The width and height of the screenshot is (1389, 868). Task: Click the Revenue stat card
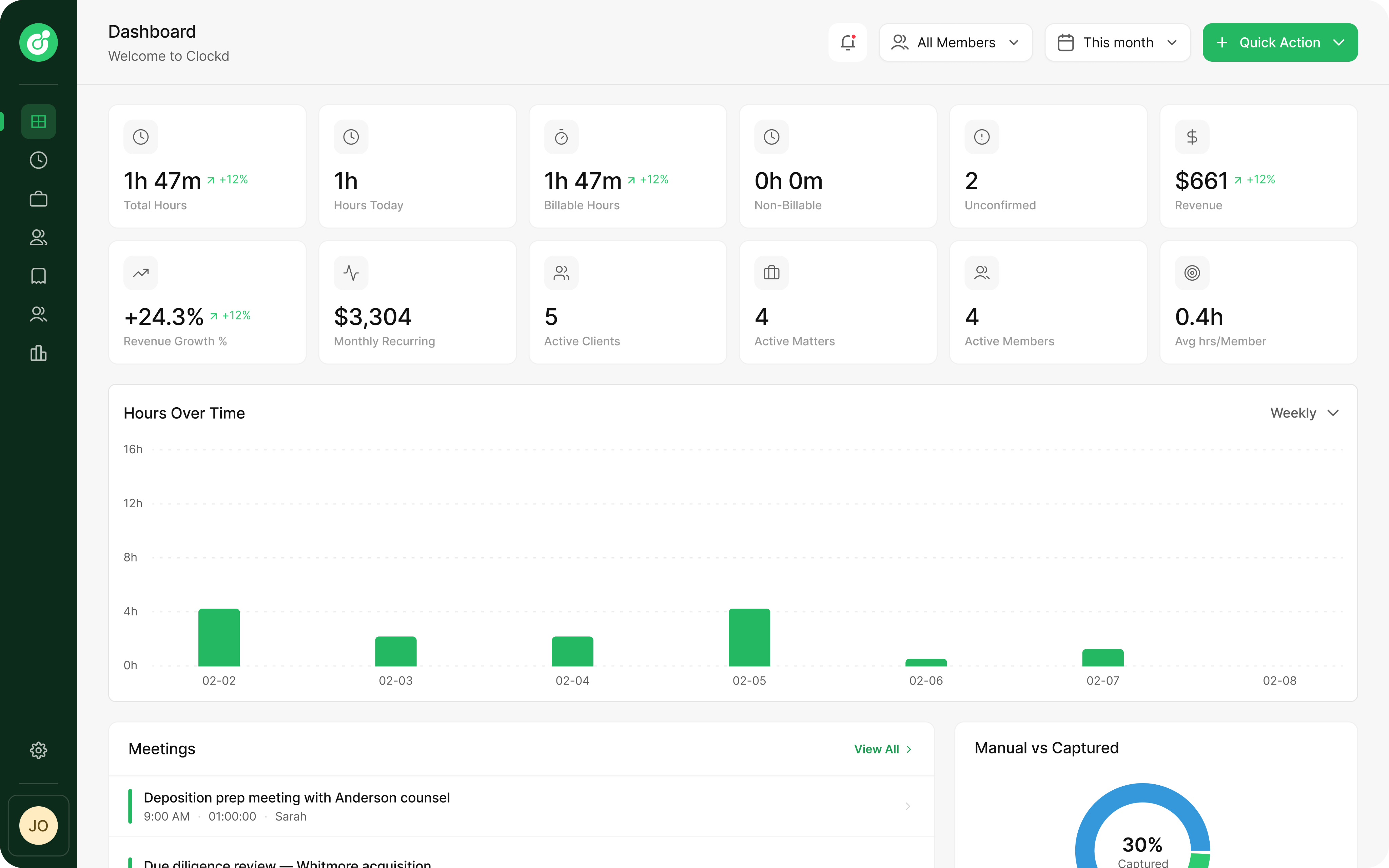(x=1258, y=166)
